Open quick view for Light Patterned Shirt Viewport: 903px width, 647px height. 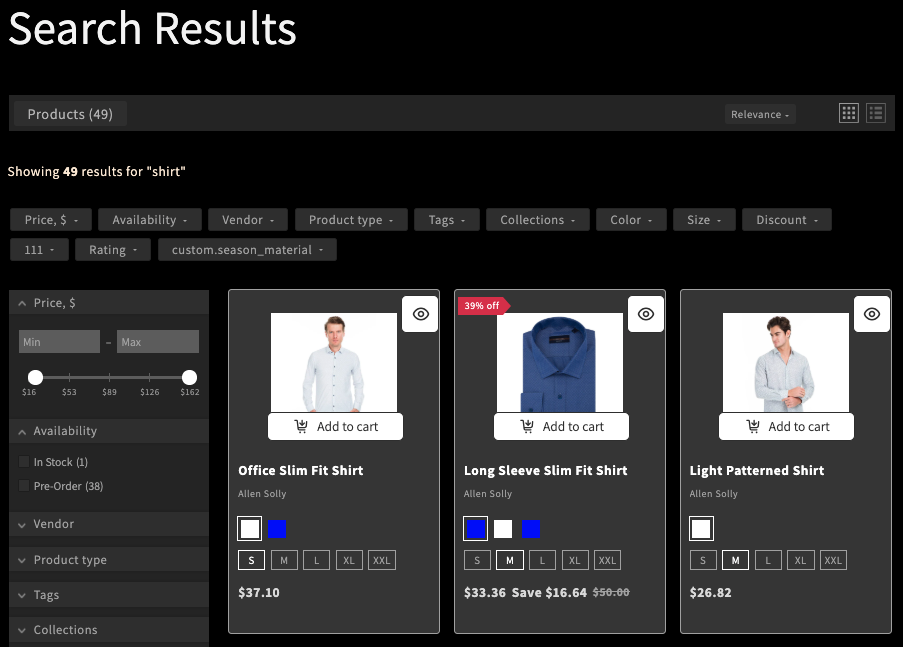pos(872,314)
